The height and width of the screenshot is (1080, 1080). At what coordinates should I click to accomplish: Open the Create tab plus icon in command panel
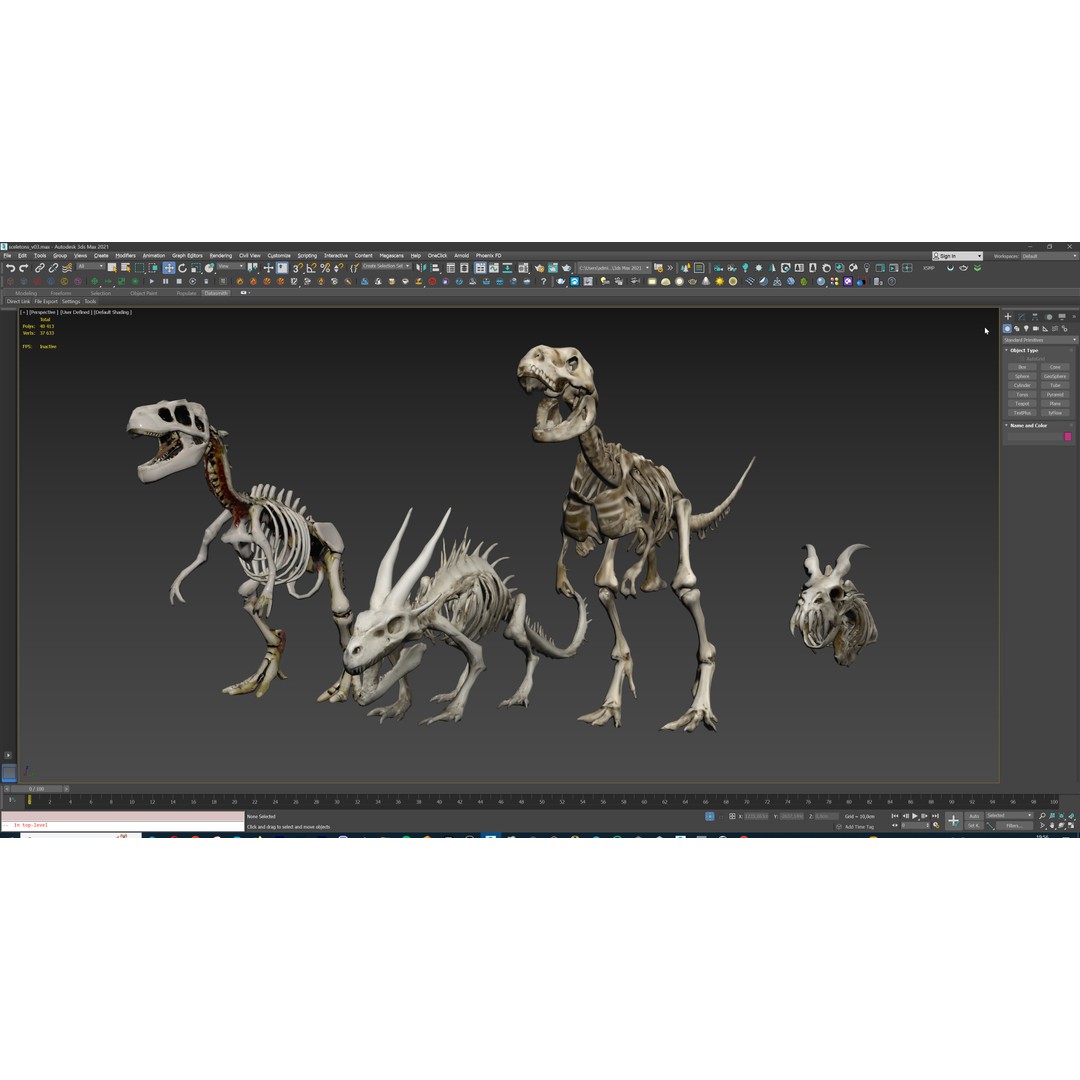coord(1008,317)
